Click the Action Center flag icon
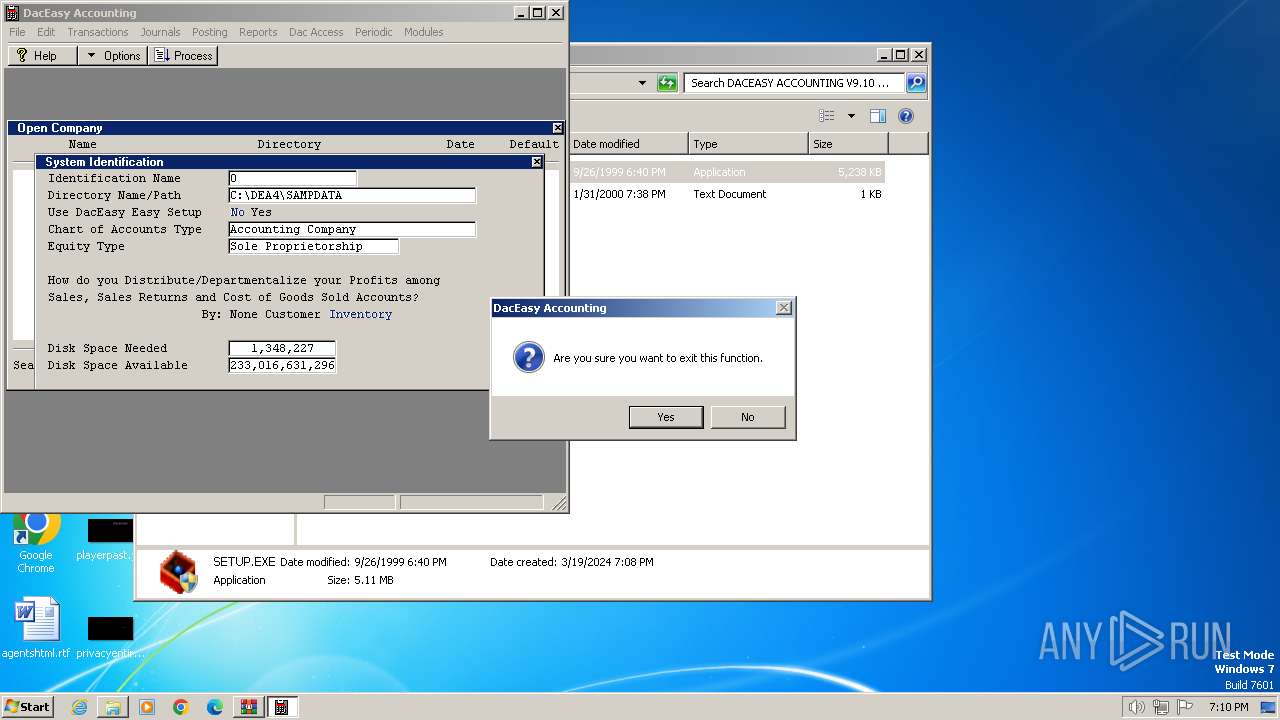The image size is (1280, 720). 1185,707
